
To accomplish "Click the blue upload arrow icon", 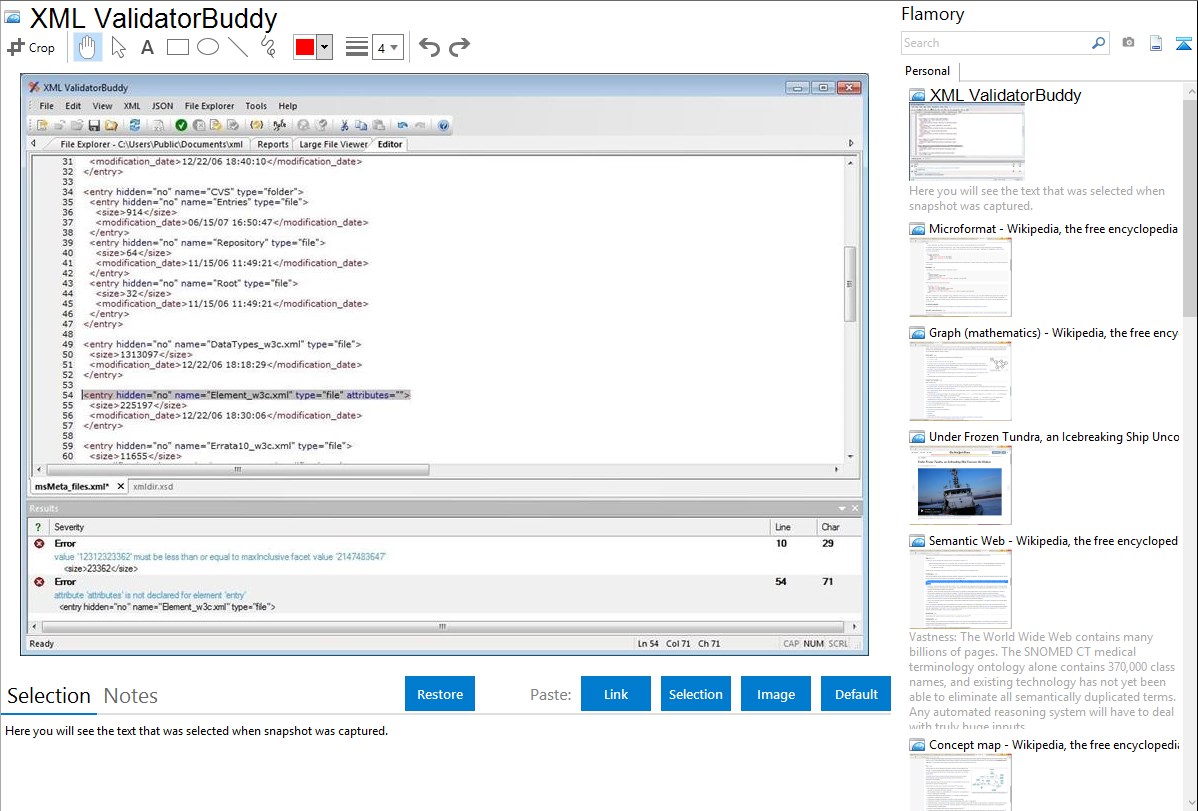I will coord(1183,43).
